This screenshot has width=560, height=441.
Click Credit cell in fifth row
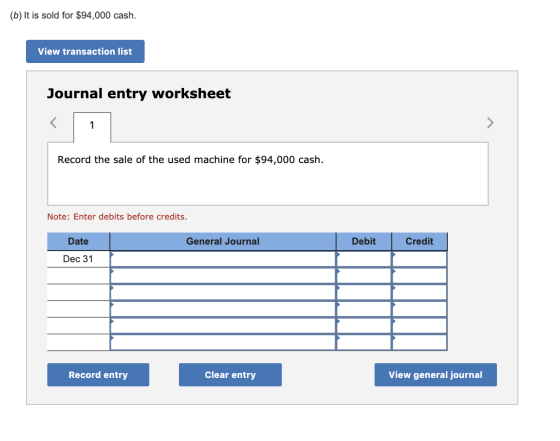pyautogui.click(x=419, y=326)
